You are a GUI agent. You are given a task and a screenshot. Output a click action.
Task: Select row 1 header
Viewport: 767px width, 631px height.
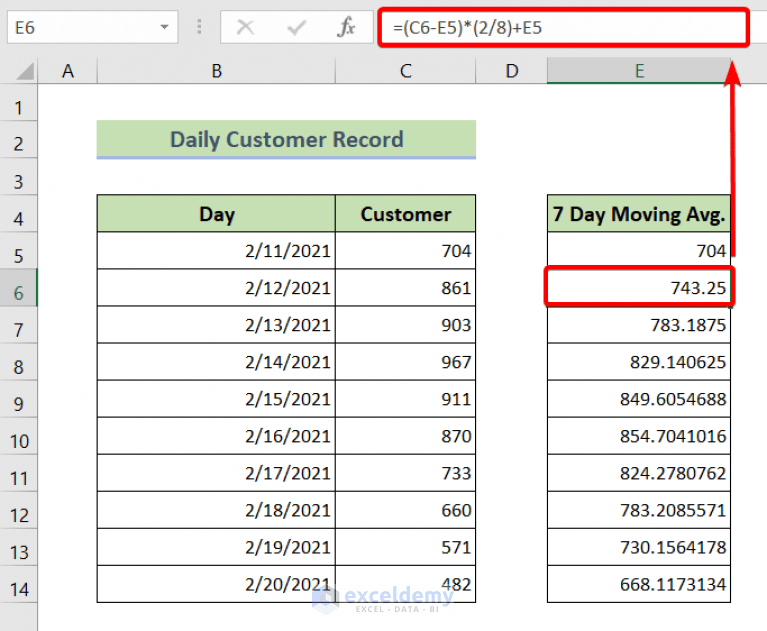(x=19, y=103)
